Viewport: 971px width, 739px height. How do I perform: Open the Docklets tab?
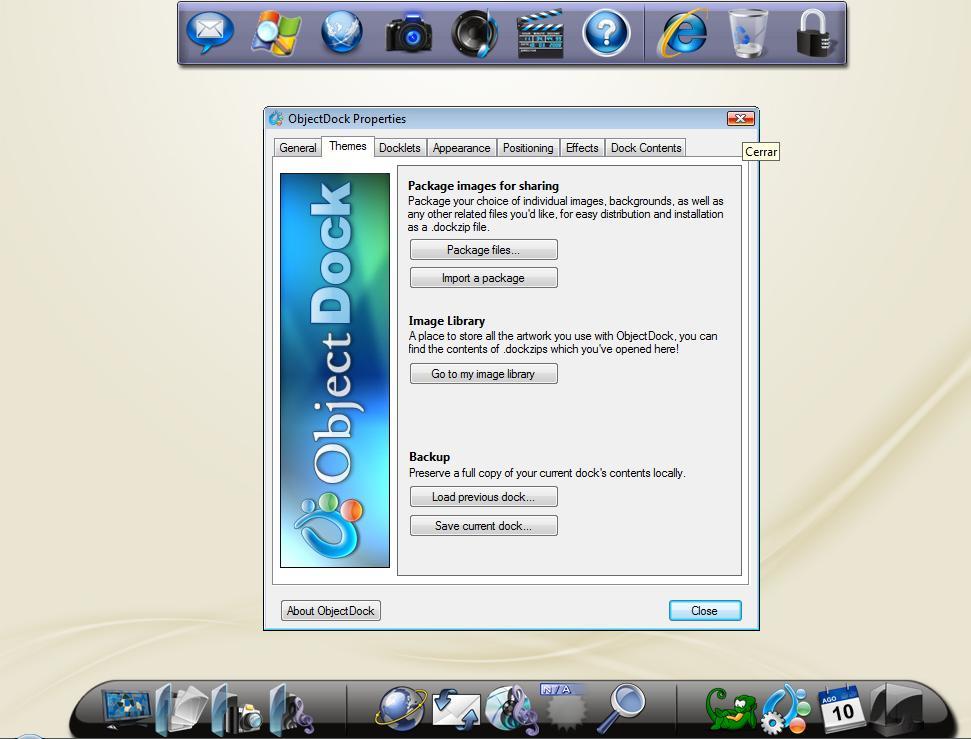[400, 147]
